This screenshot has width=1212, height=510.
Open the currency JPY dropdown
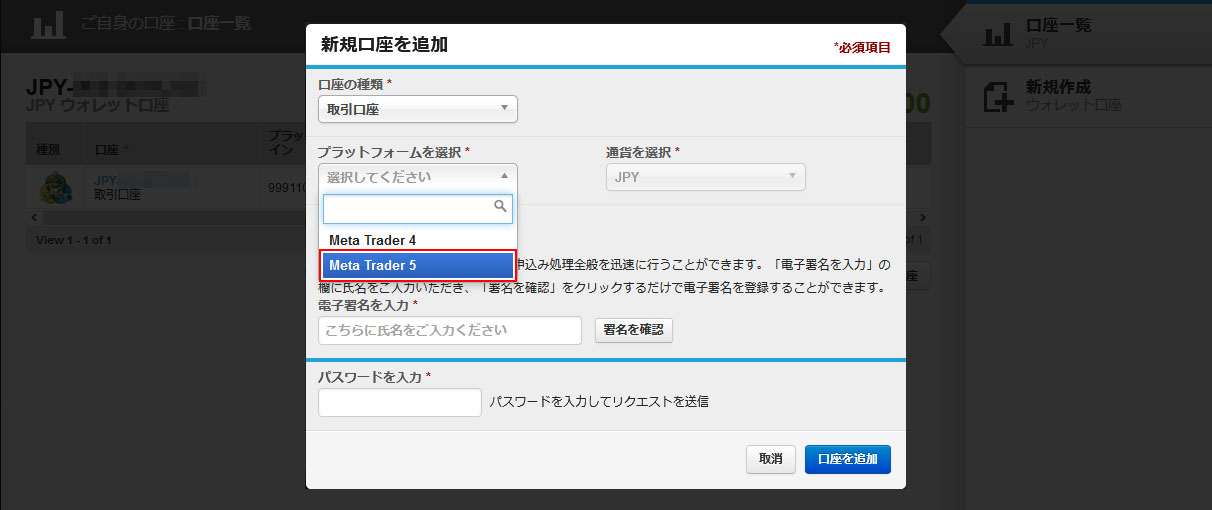tap(705, 177)
